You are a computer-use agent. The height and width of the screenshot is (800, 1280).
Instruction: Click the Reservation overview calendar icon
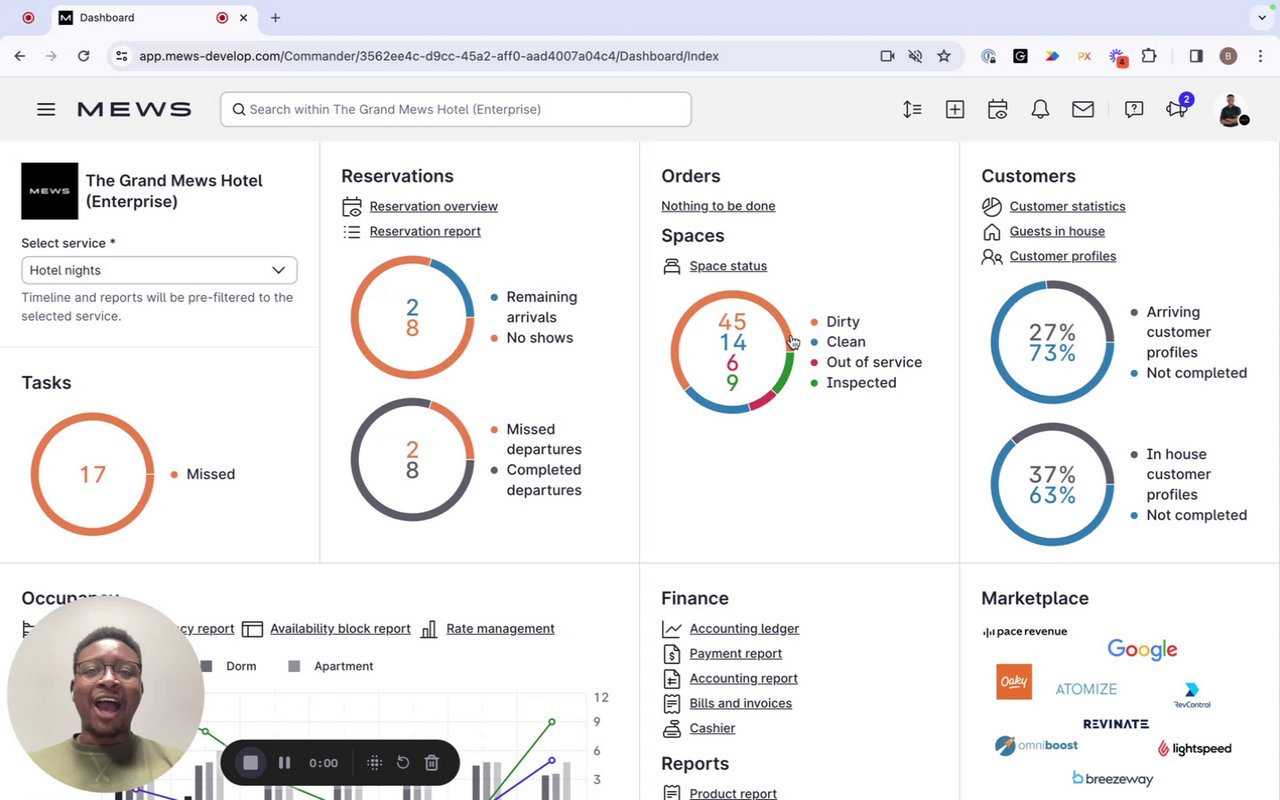[352, 207]
